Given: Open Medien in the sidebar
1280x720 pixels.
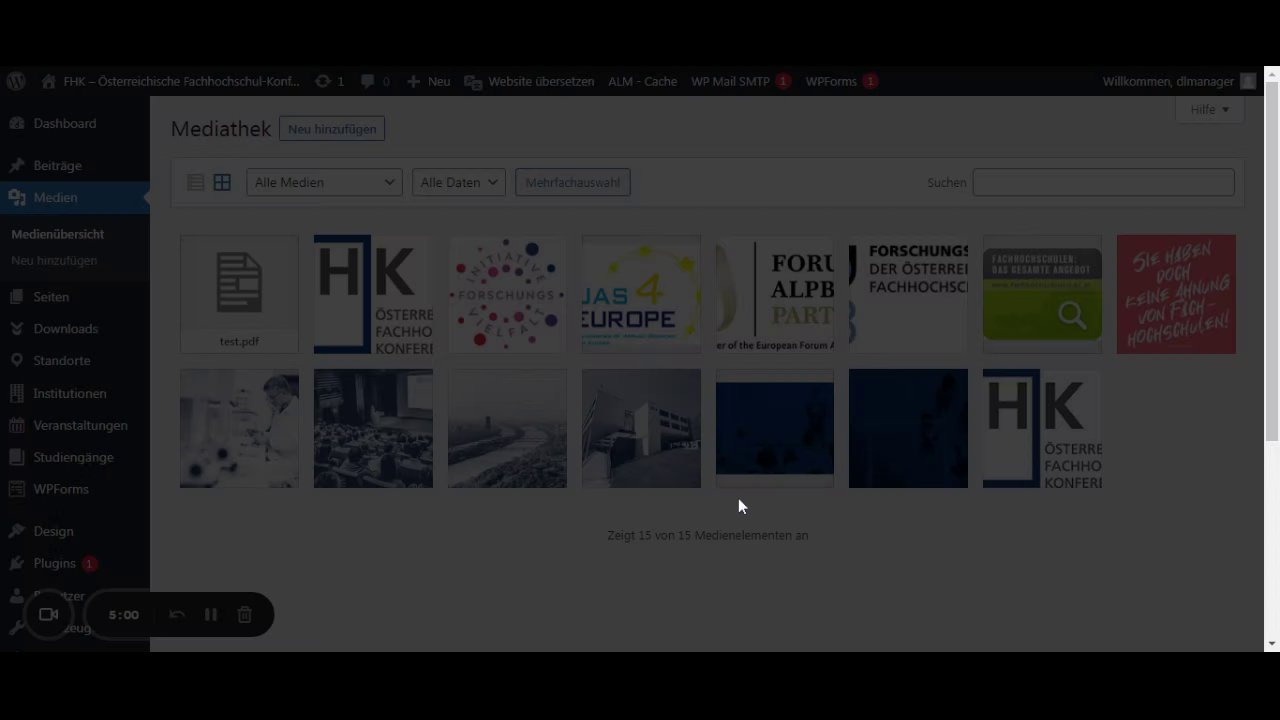Looking at the screenshot, I should [x=75, y=197].
